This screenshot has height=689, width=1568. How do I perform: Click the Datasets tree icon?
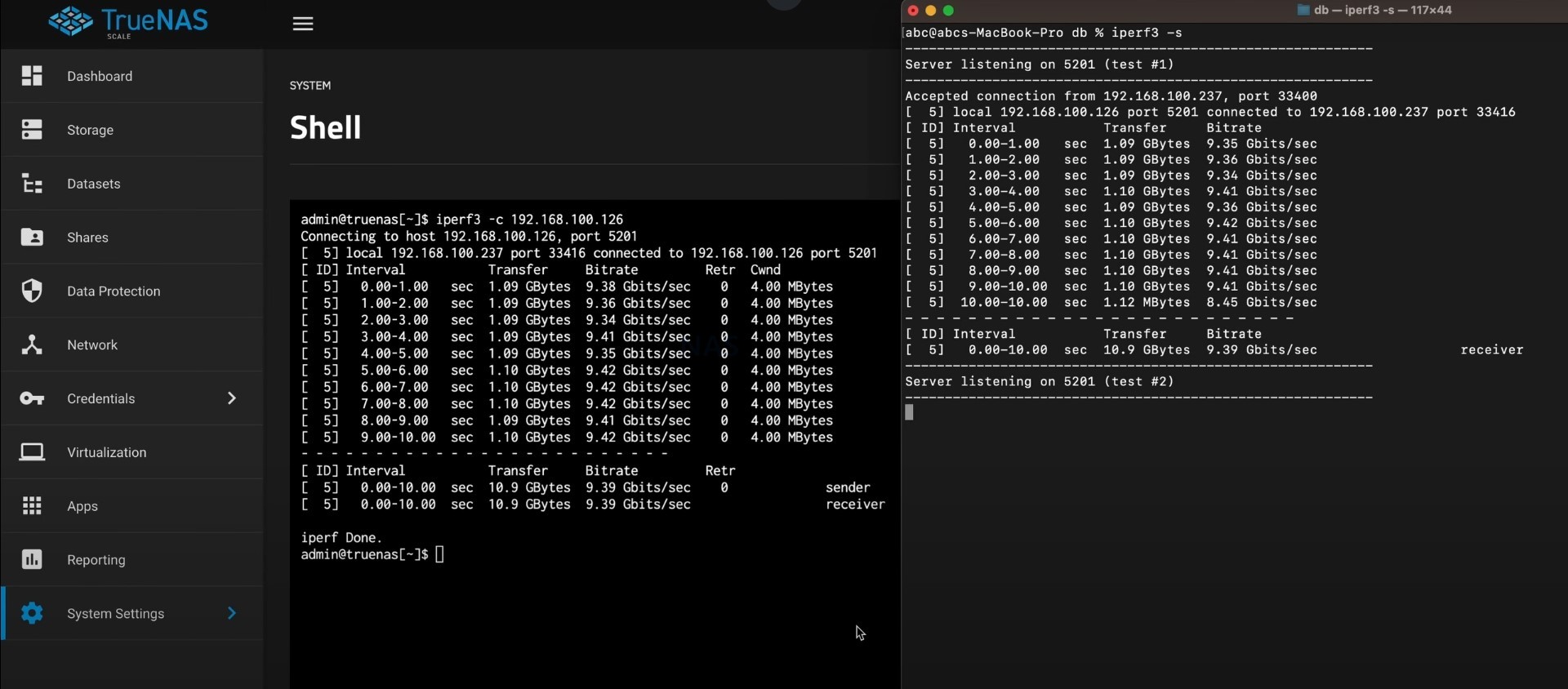(32, 184)
